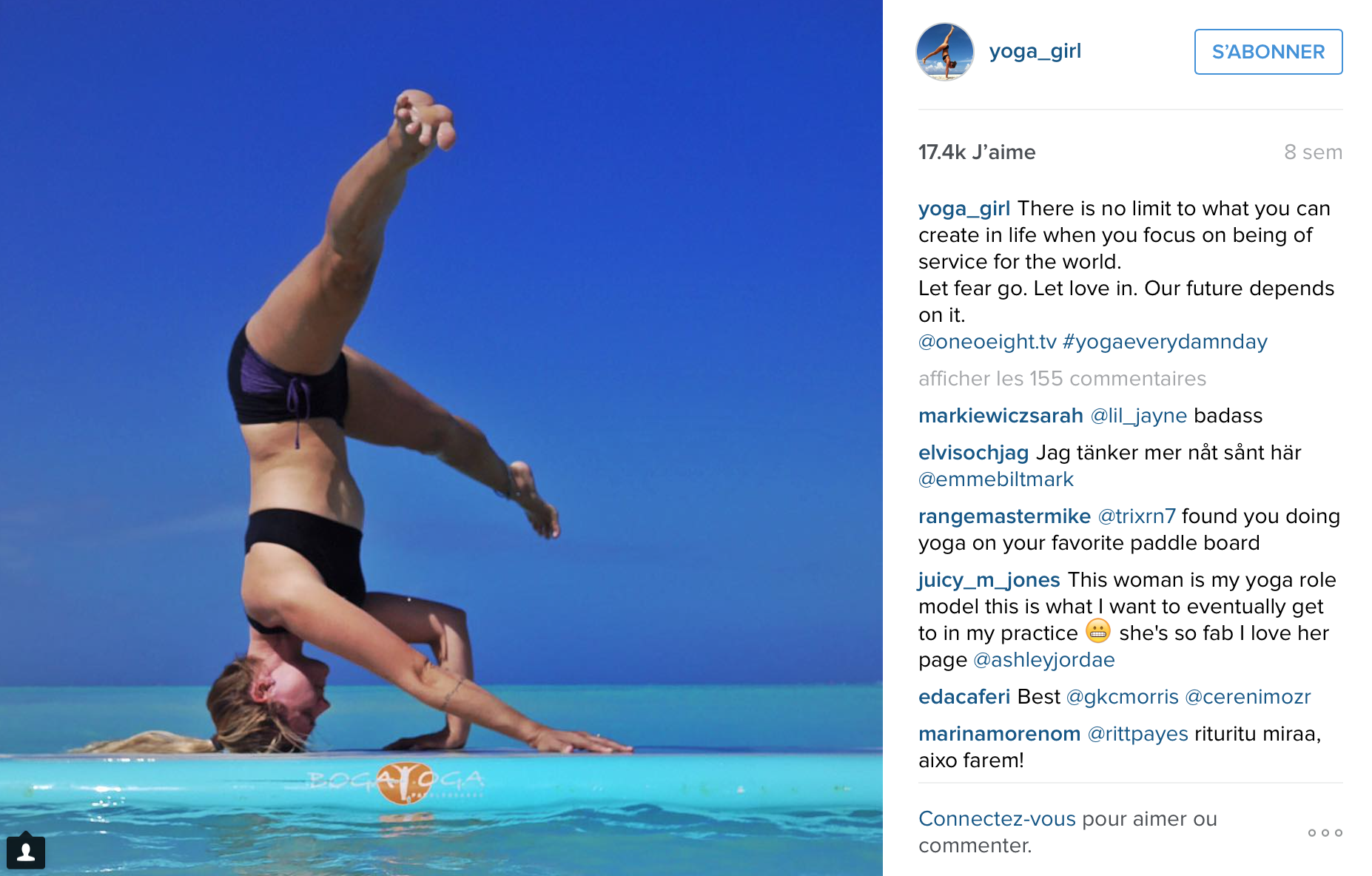Screen dimensions: 1372x876
Task: Open the @ashleyjordae mention
Action: click(x=1043, y=660)
